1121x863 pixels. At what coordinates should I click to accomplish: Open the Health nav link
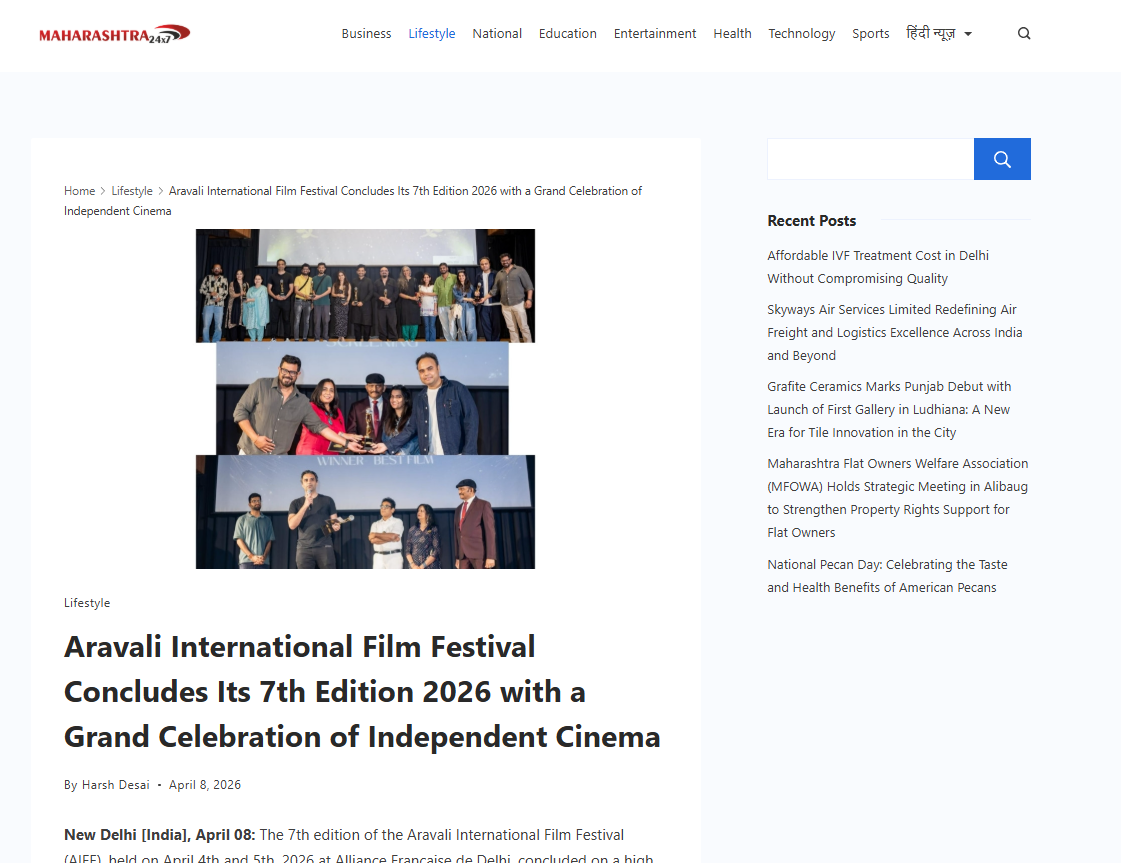tap(732, 34)
